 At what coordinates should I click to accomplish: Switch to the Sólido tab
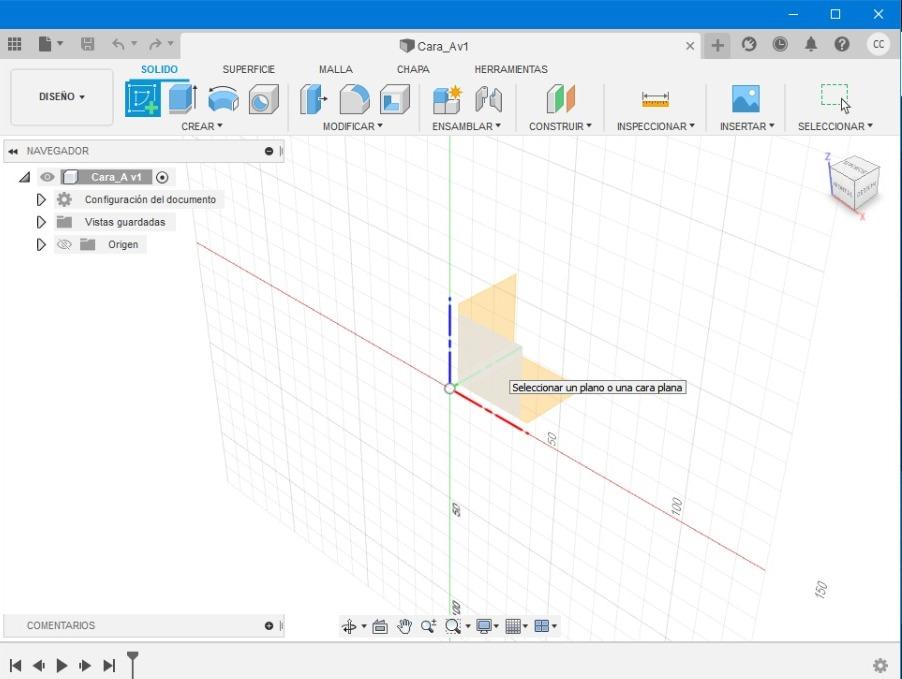point(159,69)
